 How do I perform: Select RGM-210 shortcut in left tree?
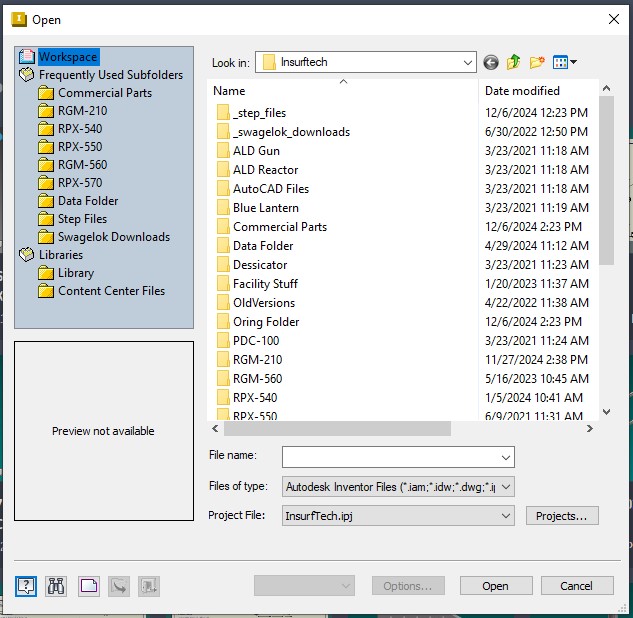[82, 111]
